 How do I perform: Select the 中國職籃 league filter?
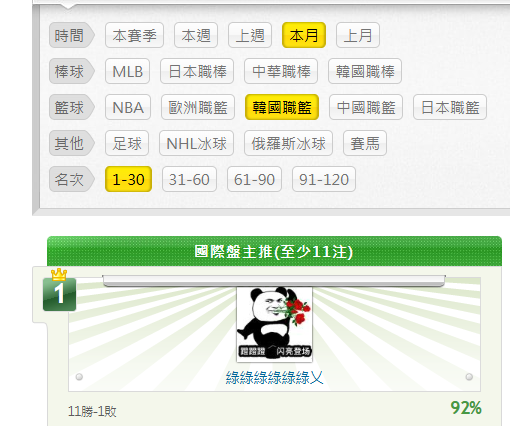[366, 107]
